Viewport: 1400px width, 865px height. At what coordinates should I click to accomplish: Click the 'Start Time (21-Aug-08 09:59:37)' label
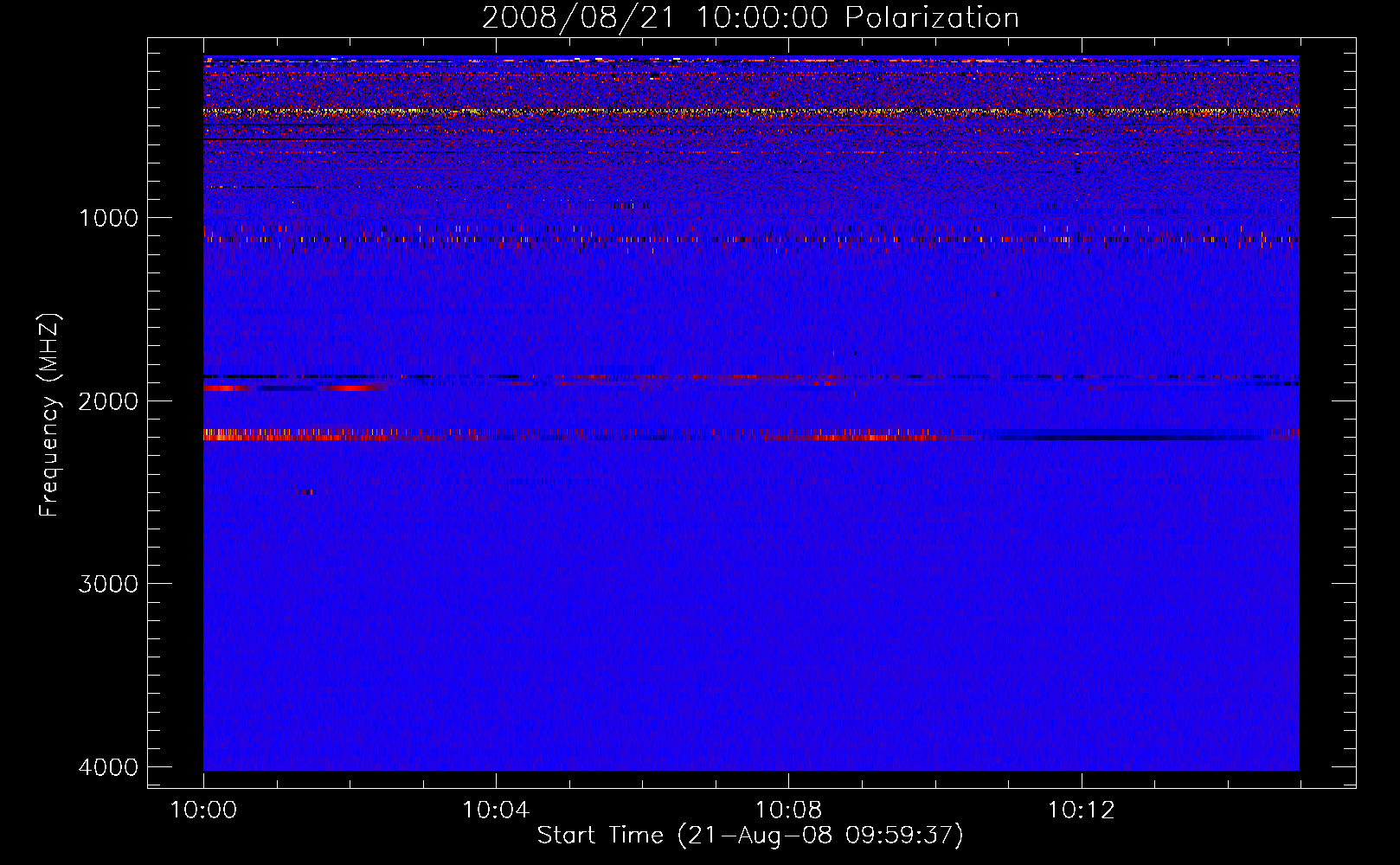[750, 836]
